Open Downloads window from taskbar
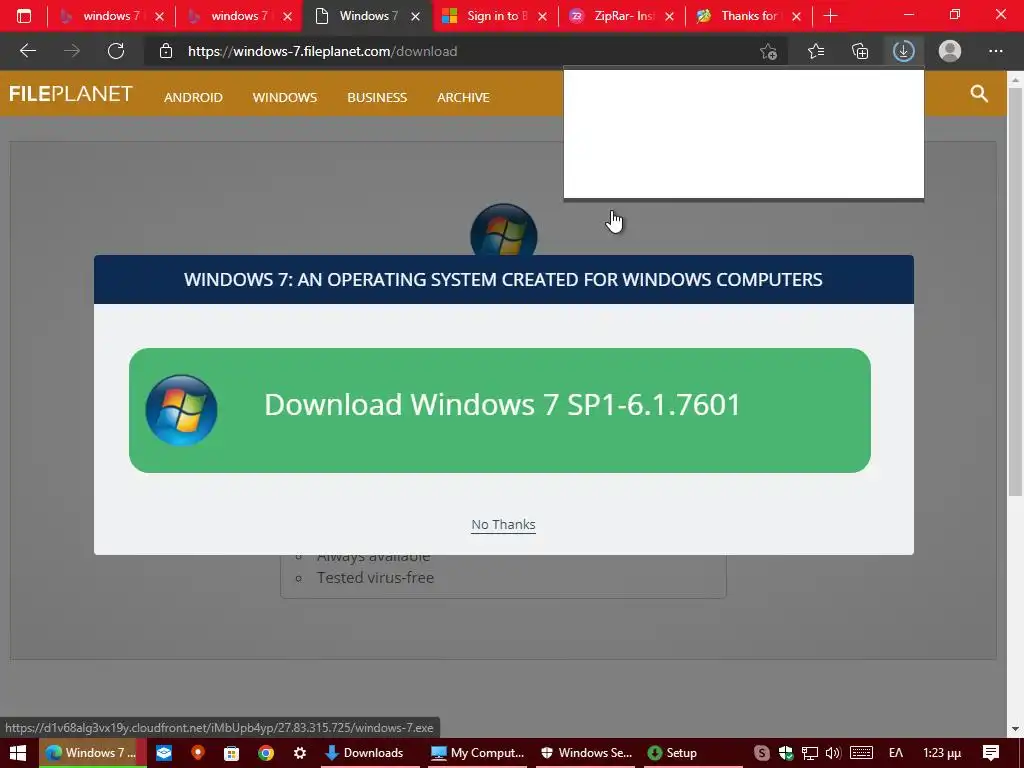 pos(370,753)
